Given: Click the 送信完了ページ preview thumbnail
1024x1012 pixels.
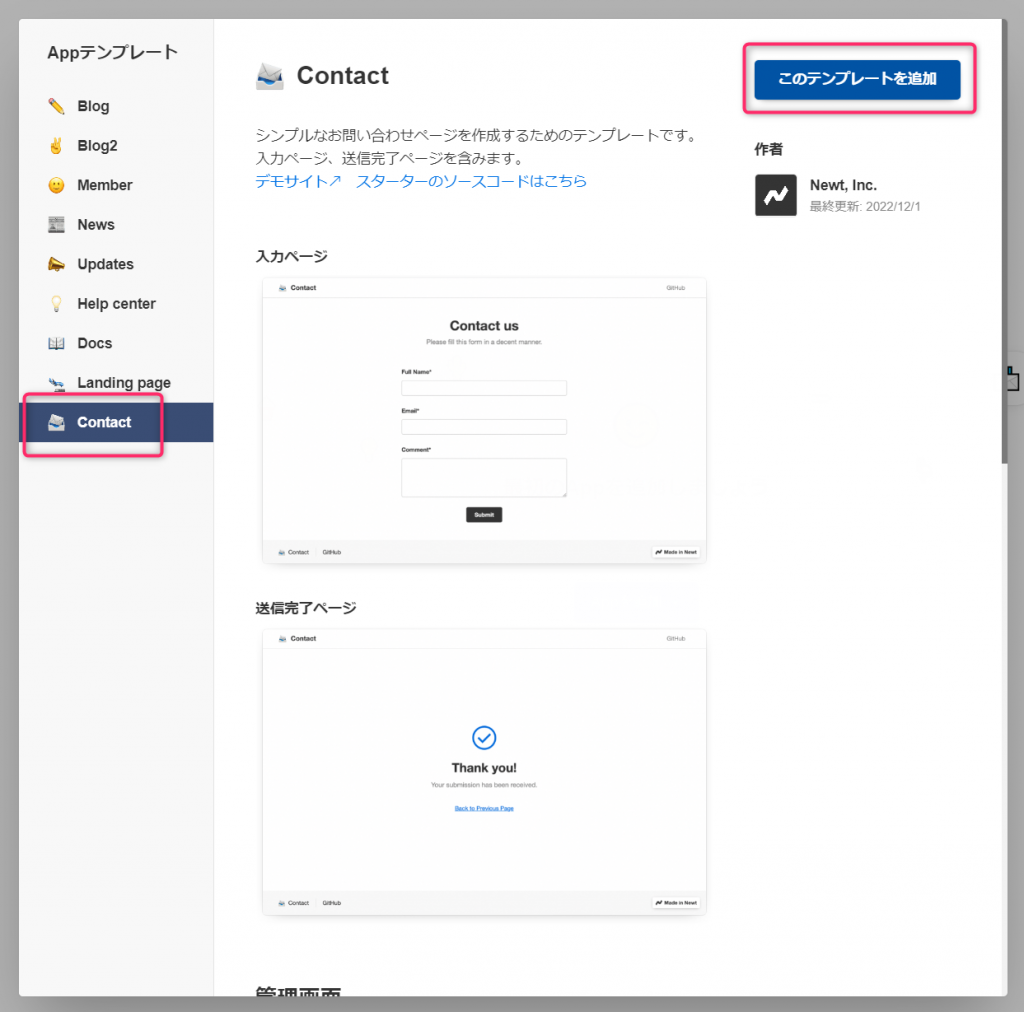Looking at the screenshot, I should coord(483,770).
